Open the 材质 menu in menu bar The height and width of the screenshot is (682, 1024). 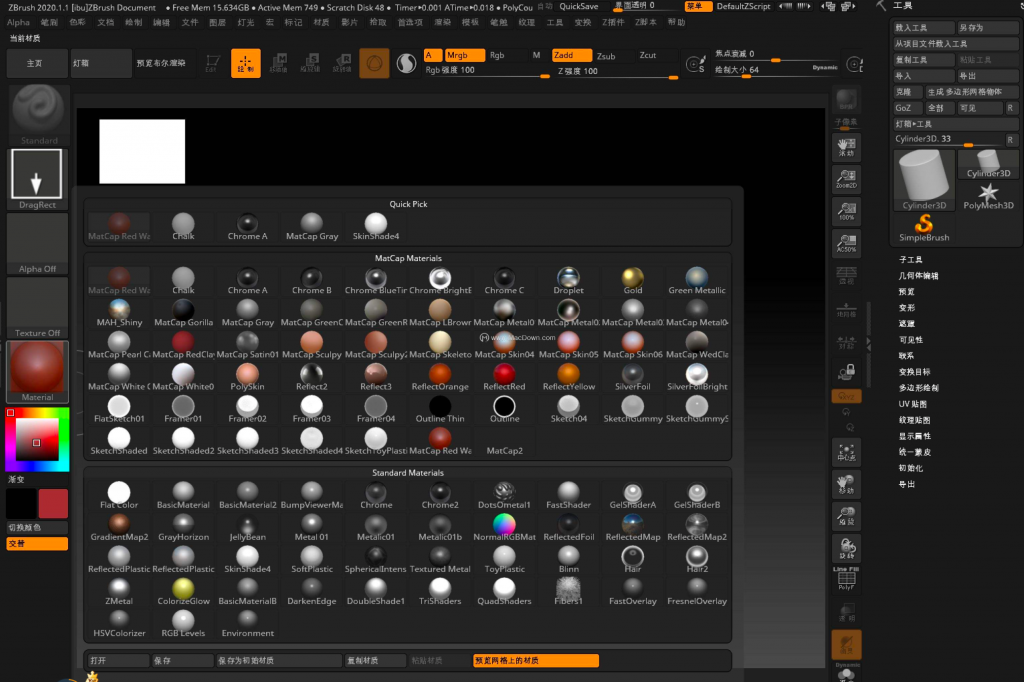tap(321, 22)
